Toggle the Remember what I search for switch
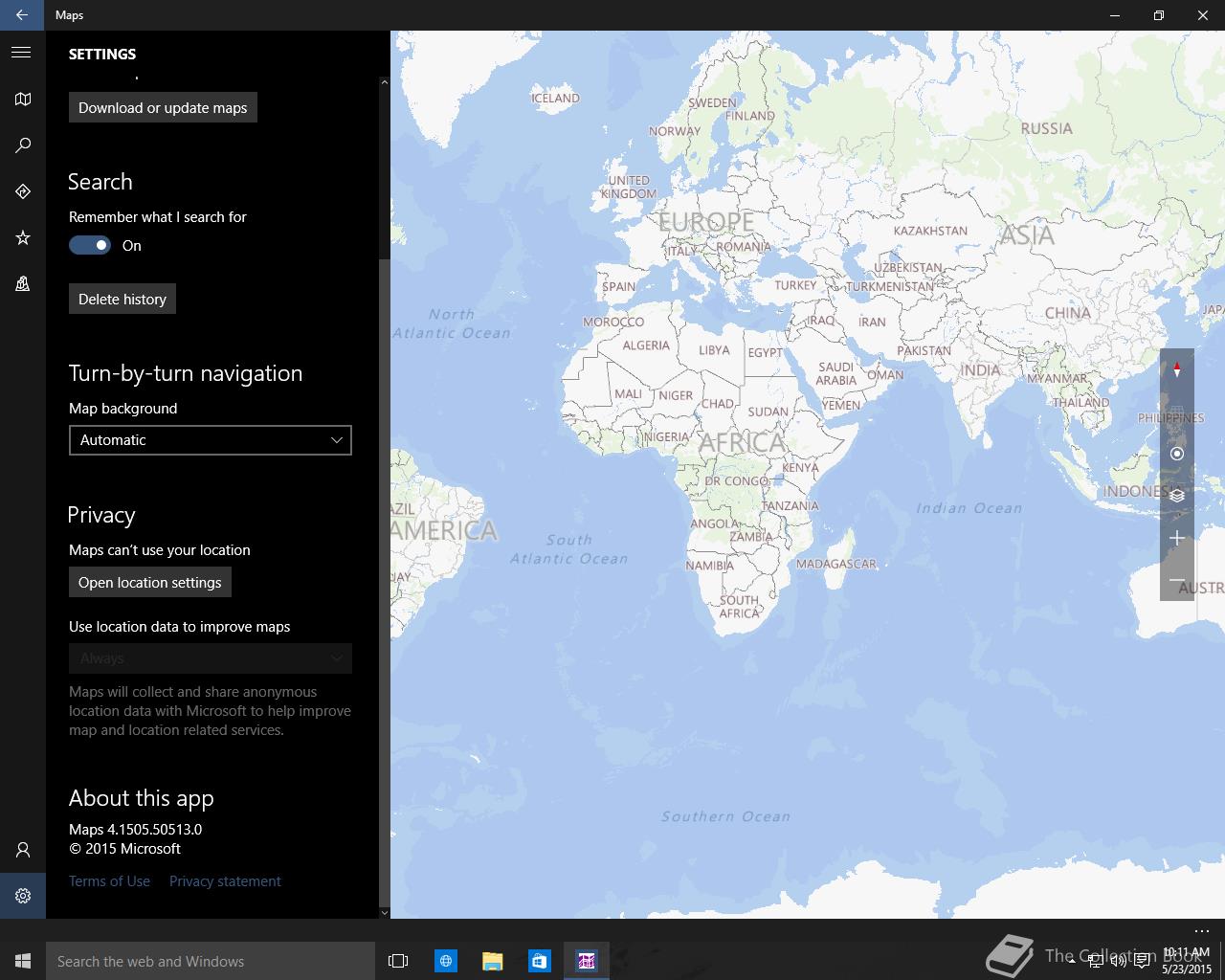This screenshot has height=980, width=1225. pos(90,245)
